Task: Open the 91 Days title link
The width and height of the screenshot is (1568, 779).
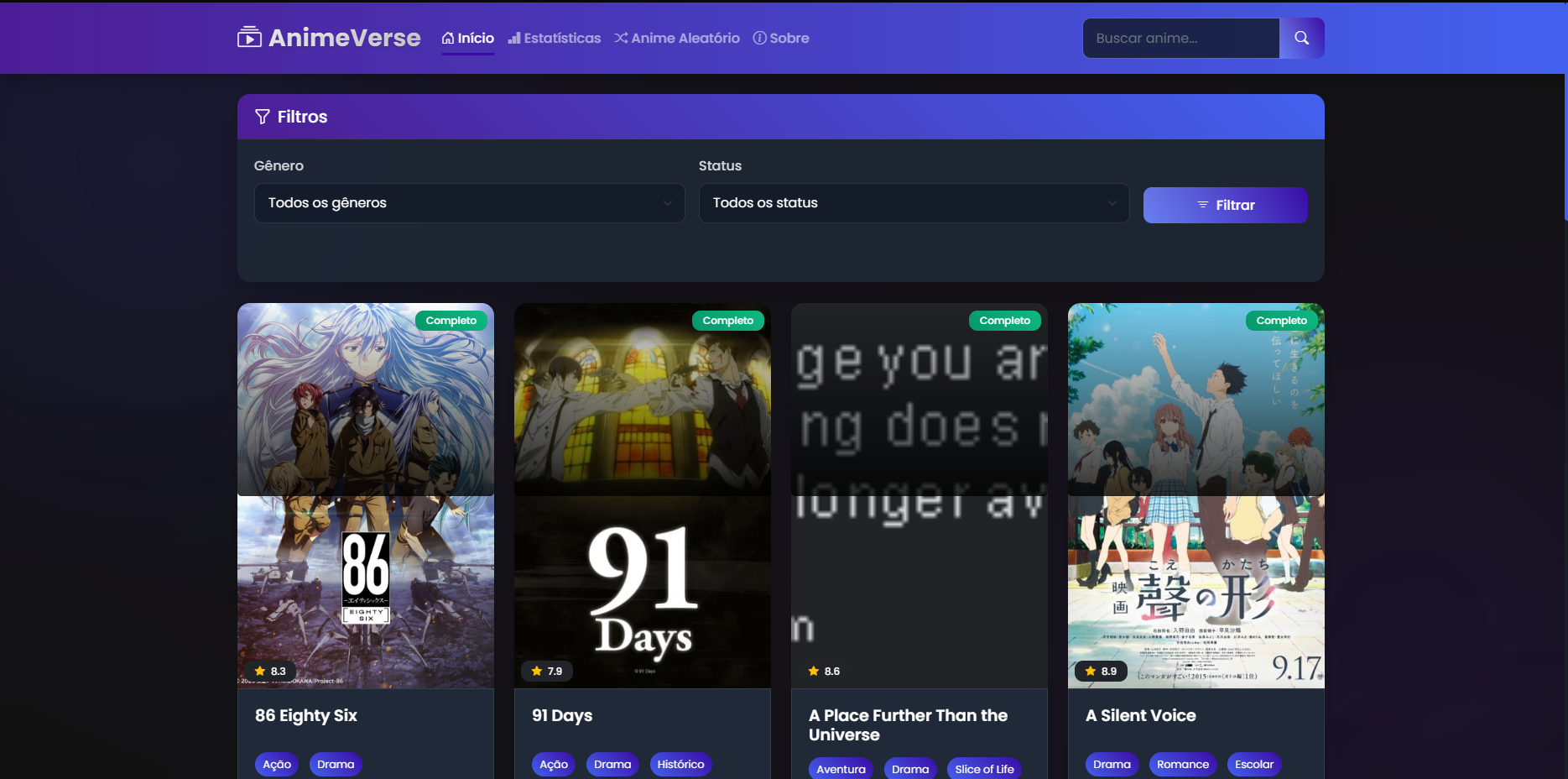Action: (x=562, y=715)
